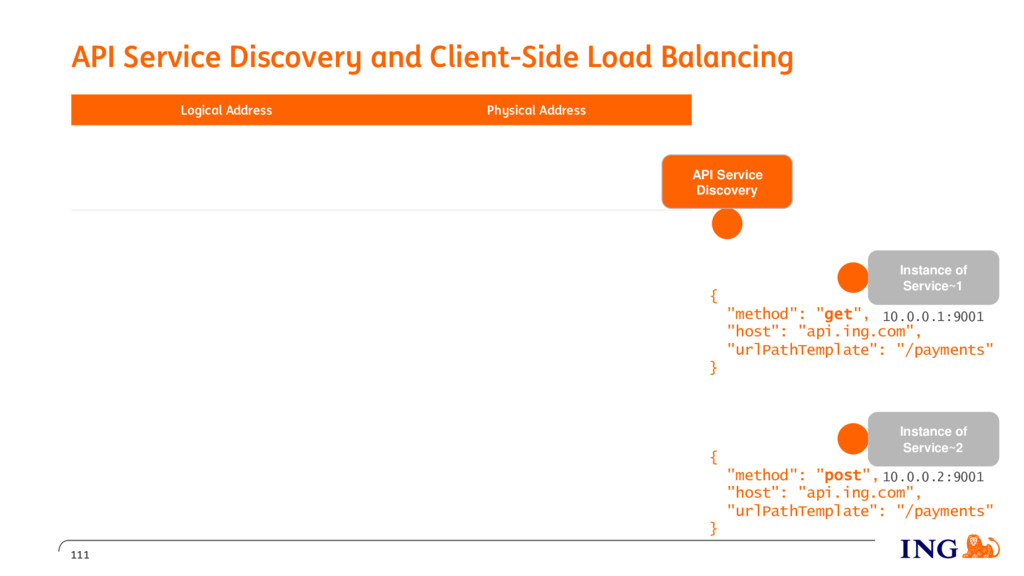
Task: Click the Physical Address column header
Action: pos(536,110)
